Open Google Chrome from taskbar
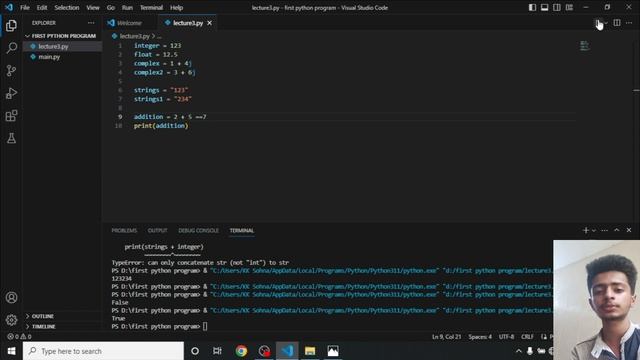640x360 pixels. click(241, 351)
